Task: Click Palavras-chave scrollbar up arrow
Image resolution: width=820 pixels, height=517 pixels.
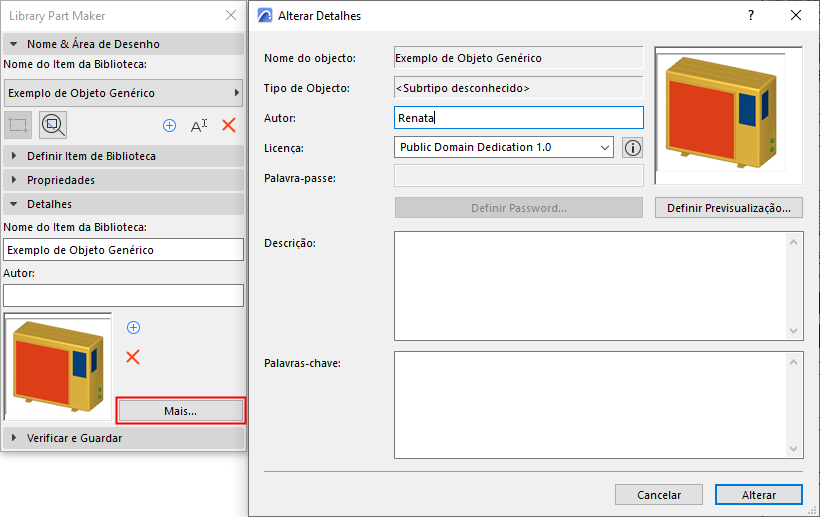Action: point(793,362)
